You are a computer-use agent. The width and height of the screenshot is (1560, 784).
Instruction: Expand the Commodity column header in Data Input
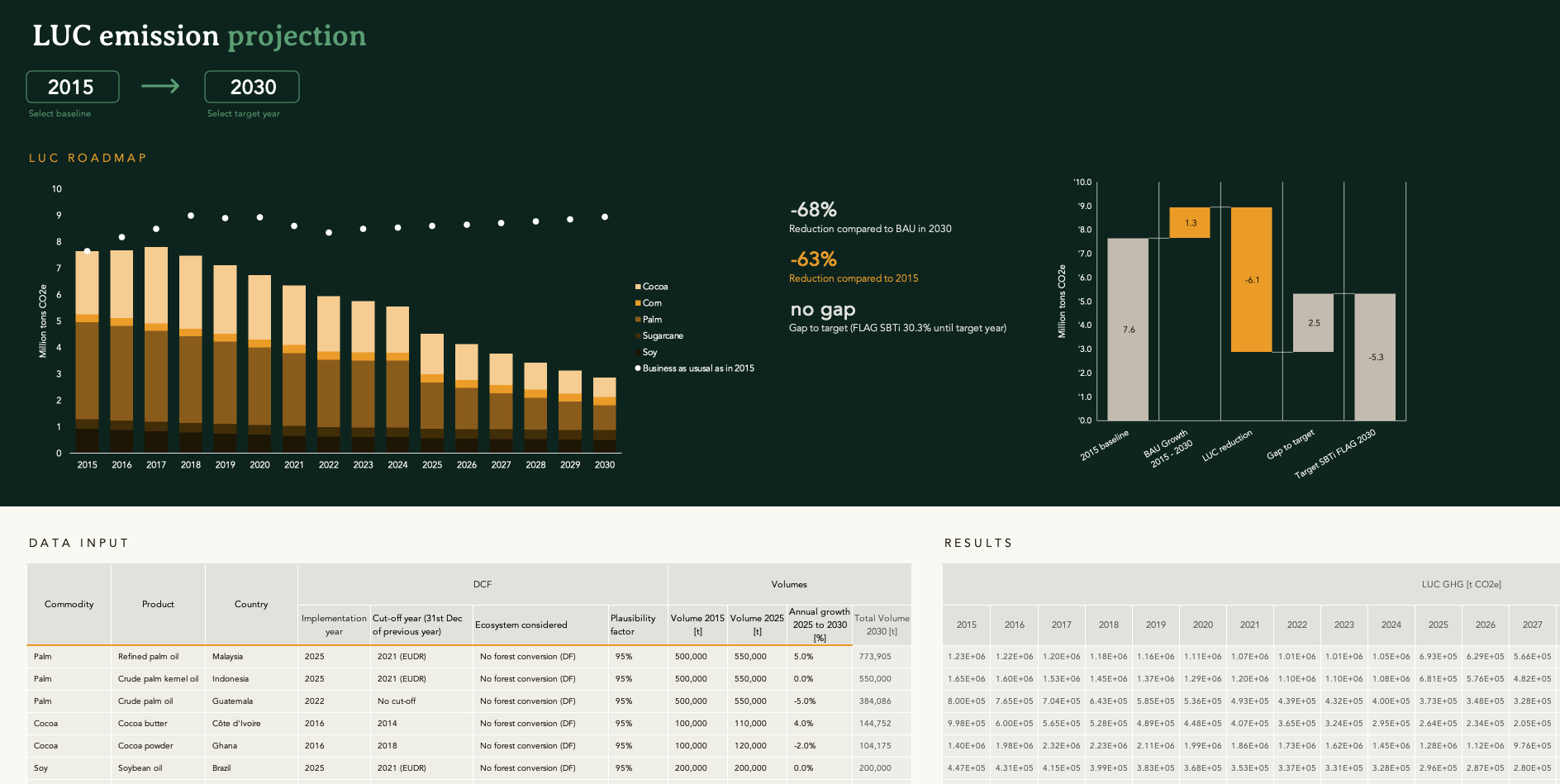click(69, 604)
